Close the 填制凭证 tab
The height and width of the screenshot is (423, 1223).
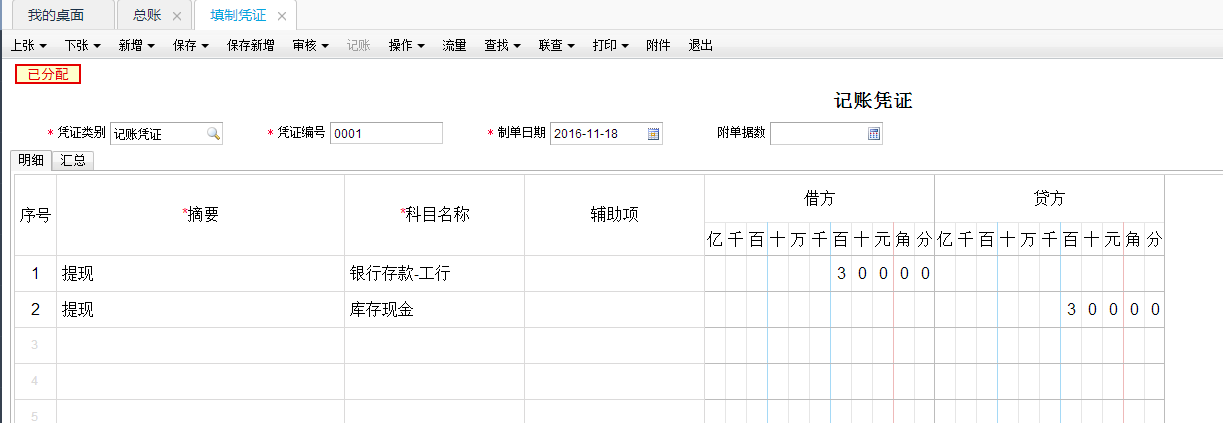tap(282, 16)
